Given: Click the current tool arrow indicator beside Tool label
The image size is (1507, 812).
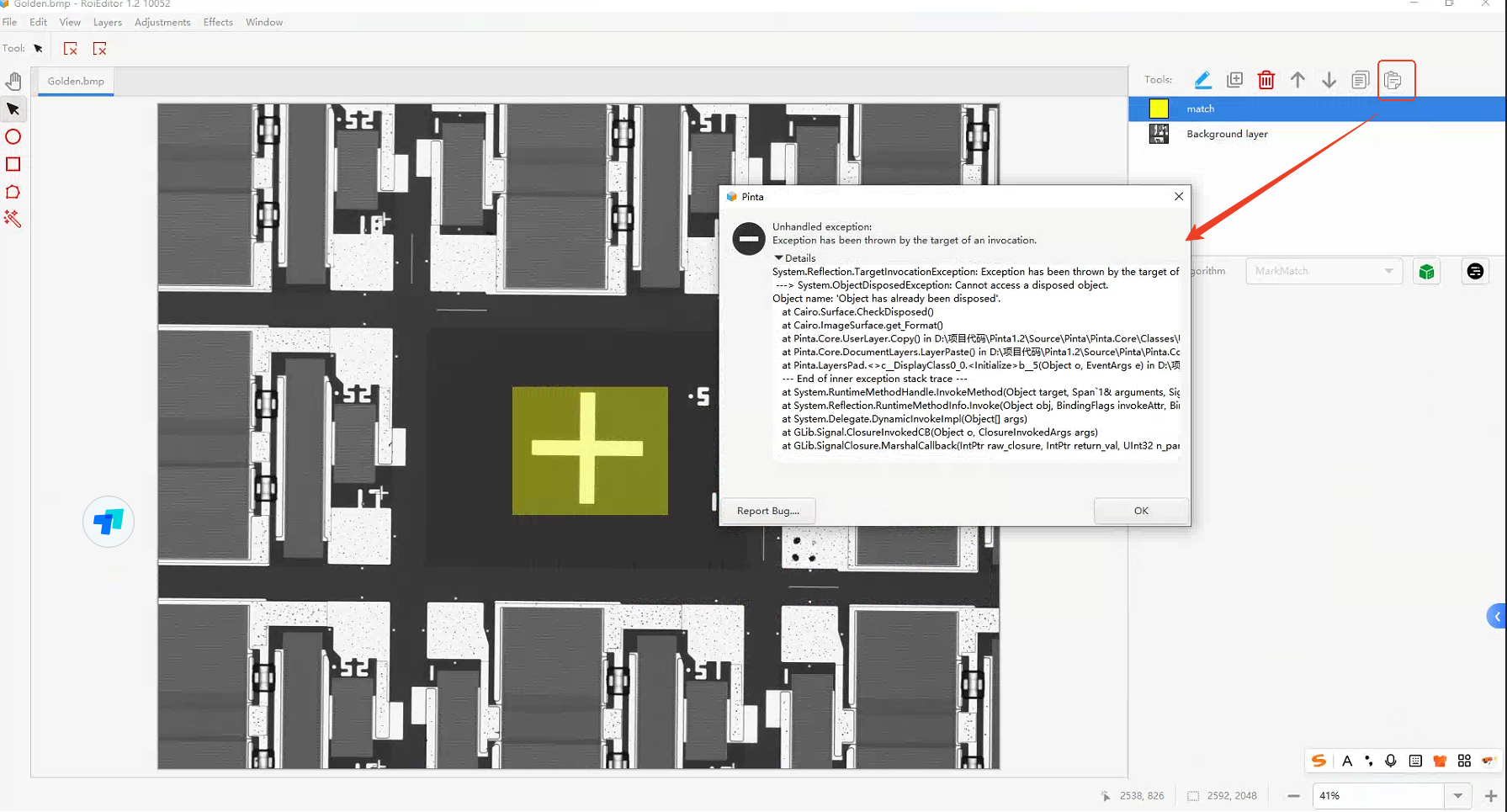Looking at the screenshot, I should [x=38, y=49].
